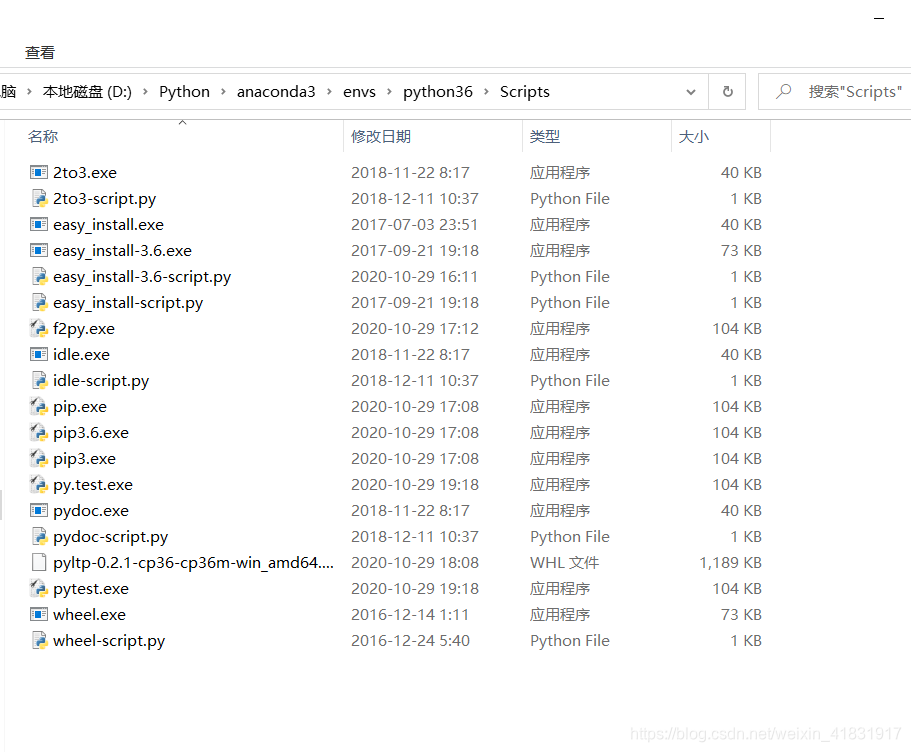Viewport: 911px width, 752px height.
Task: Click the pytest.exe Python icon
Action: [x=39, y=588]
